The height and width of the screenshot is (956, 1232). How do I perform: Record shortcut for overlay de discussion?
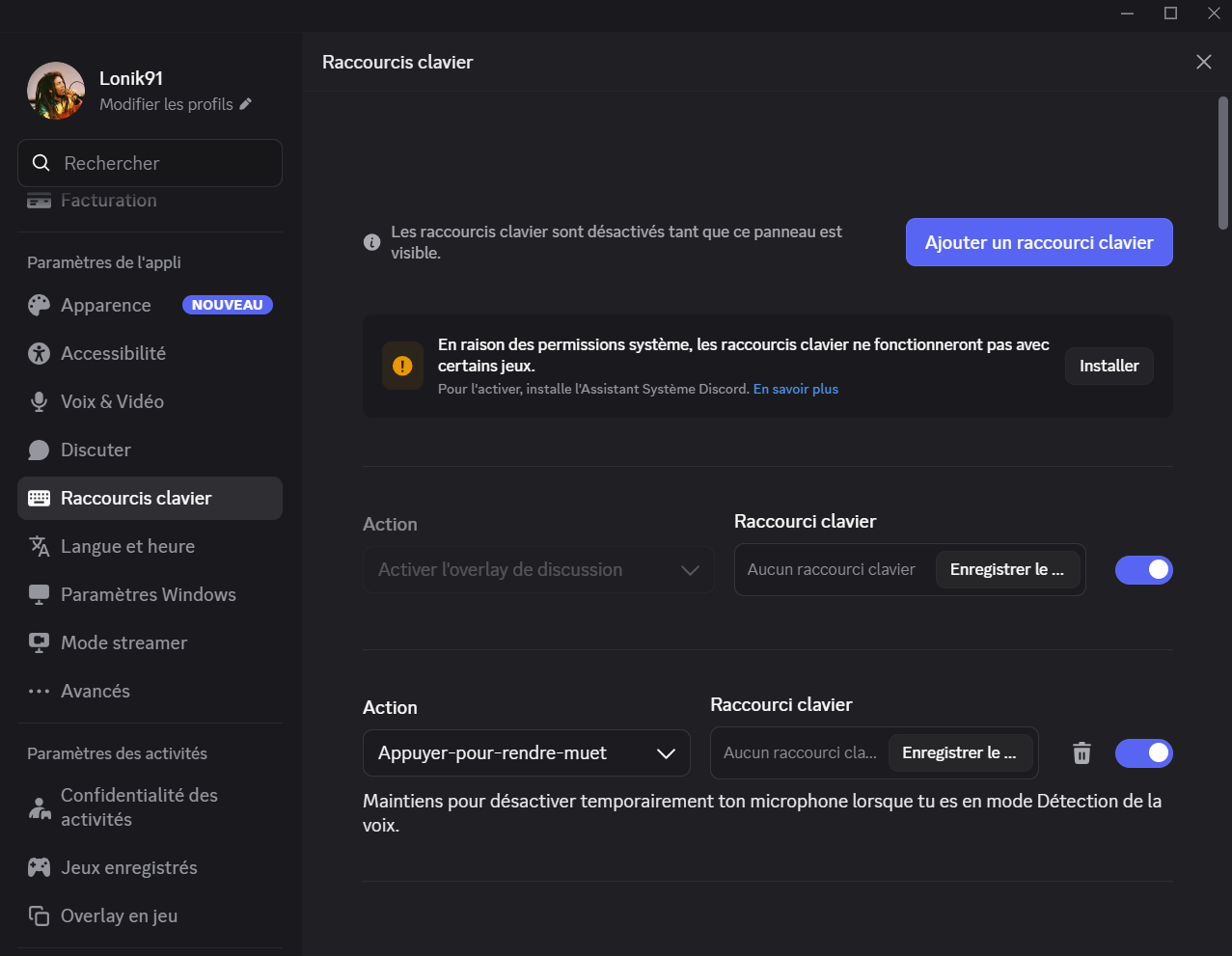1007,569
